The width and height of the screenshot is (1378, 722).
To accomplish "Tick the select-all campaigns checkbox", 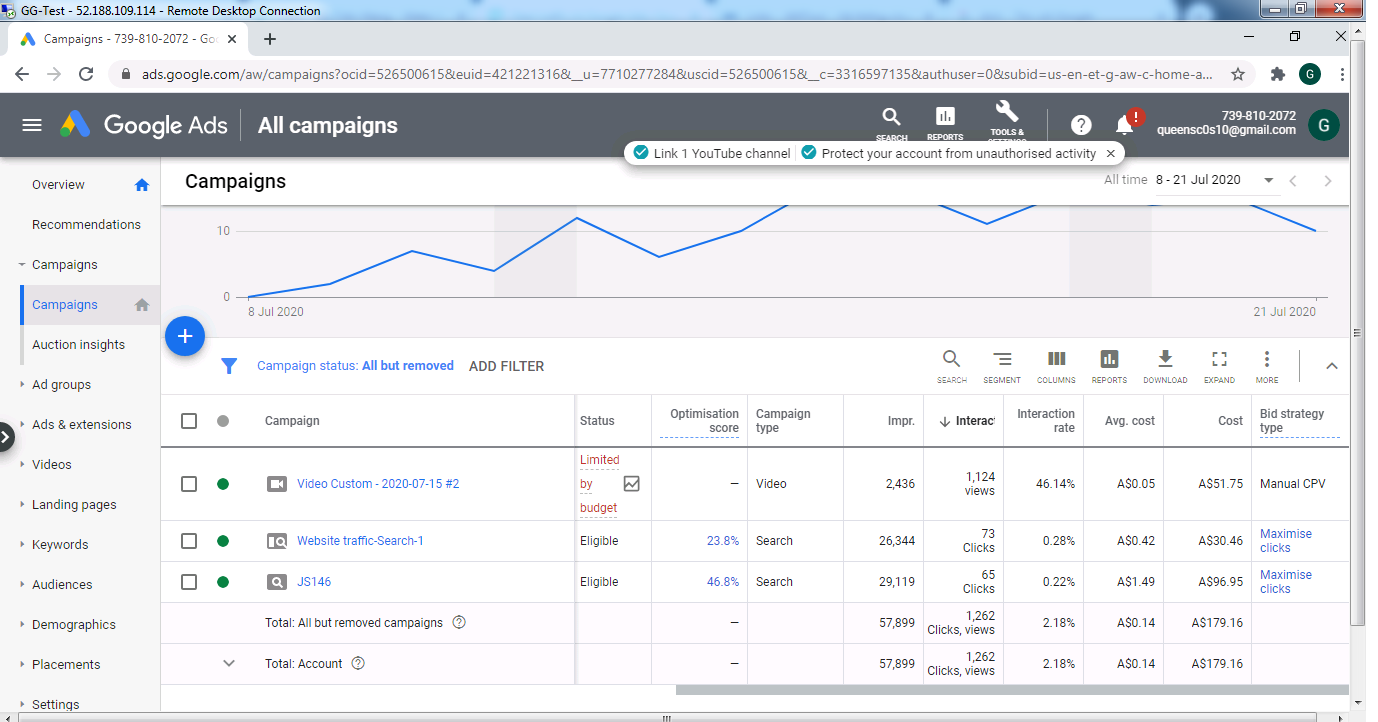I will [x=189, y=421].
